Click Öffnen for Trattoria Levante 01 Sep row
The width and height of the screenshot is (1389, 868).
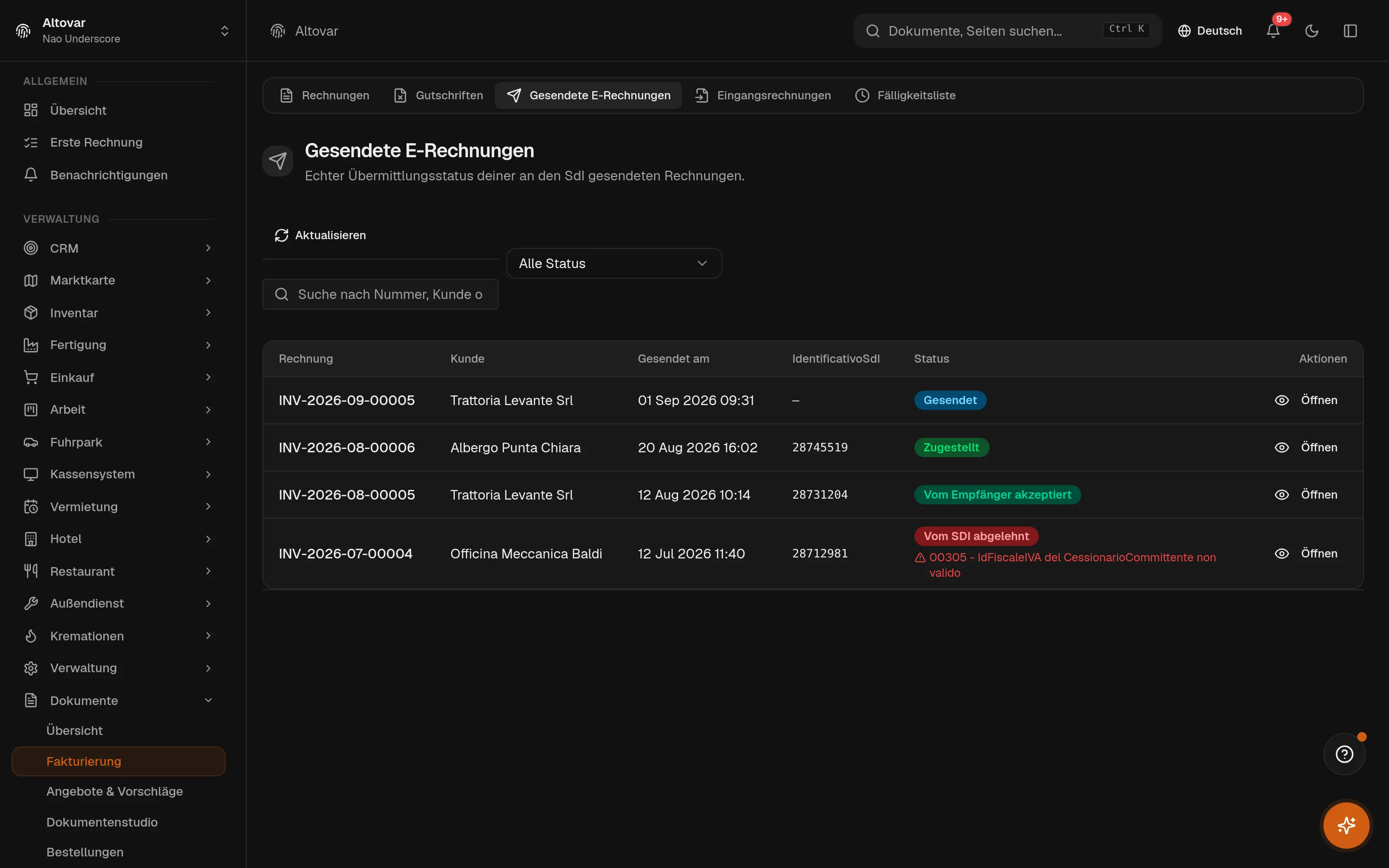[1319, 400]
